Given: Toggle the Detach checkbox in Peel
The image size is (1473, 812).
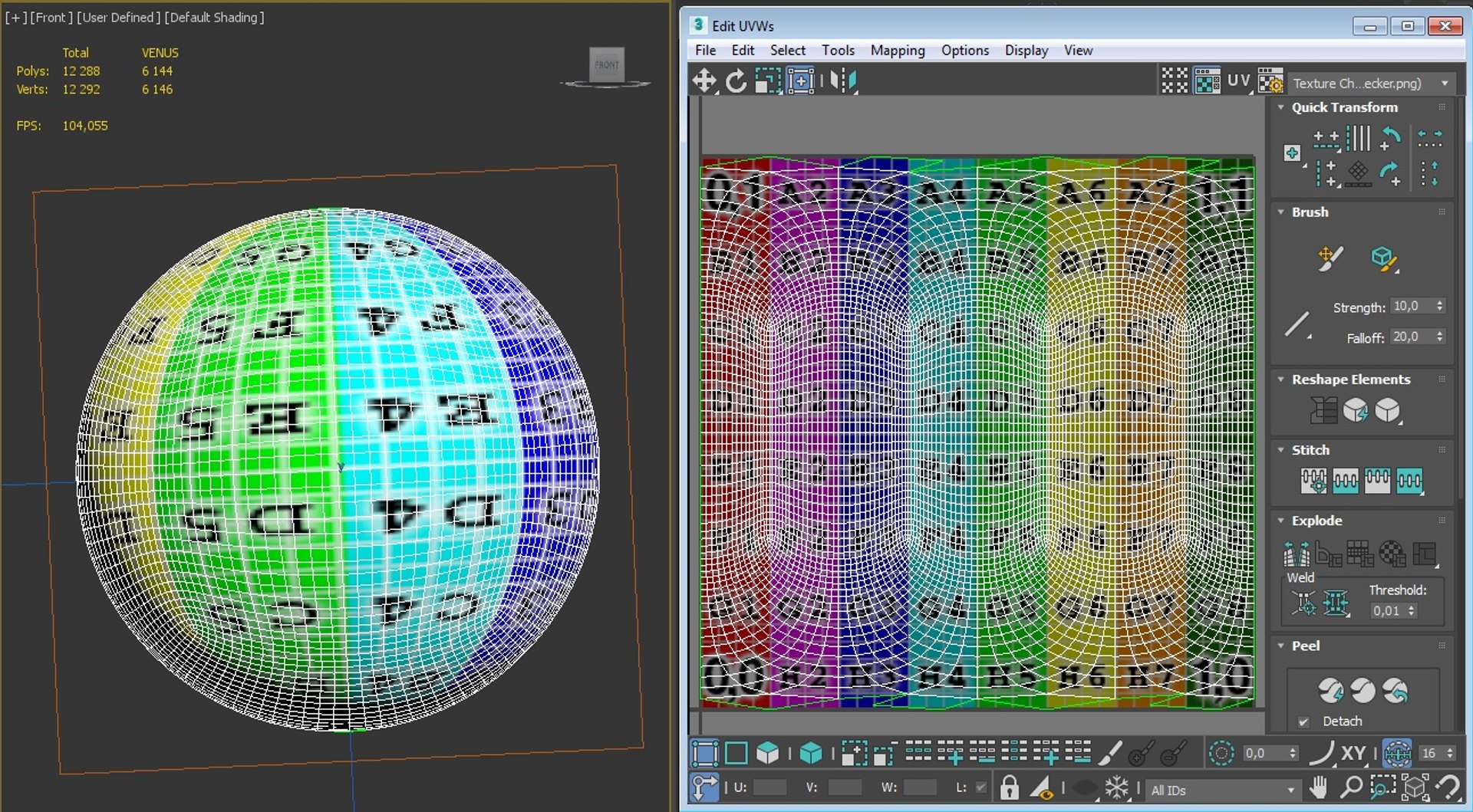Looking at the screenshot, I should point(1303,722).
